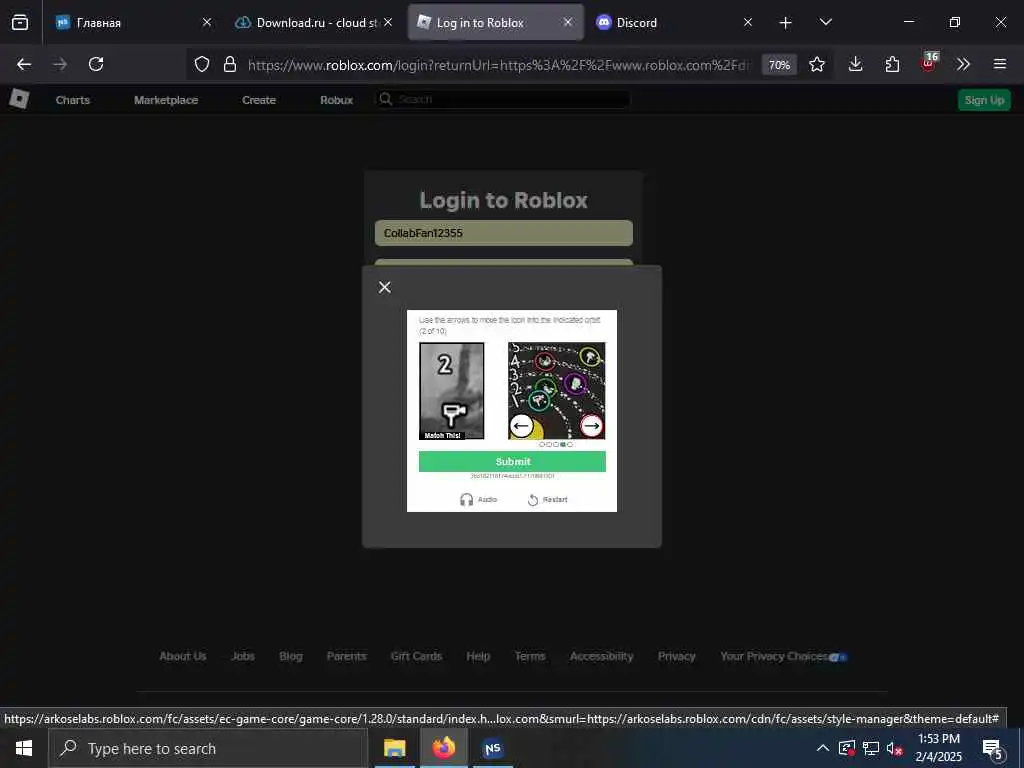Reload the page with the refresh icon
The image size is (1024, 768).
point(96,64)
